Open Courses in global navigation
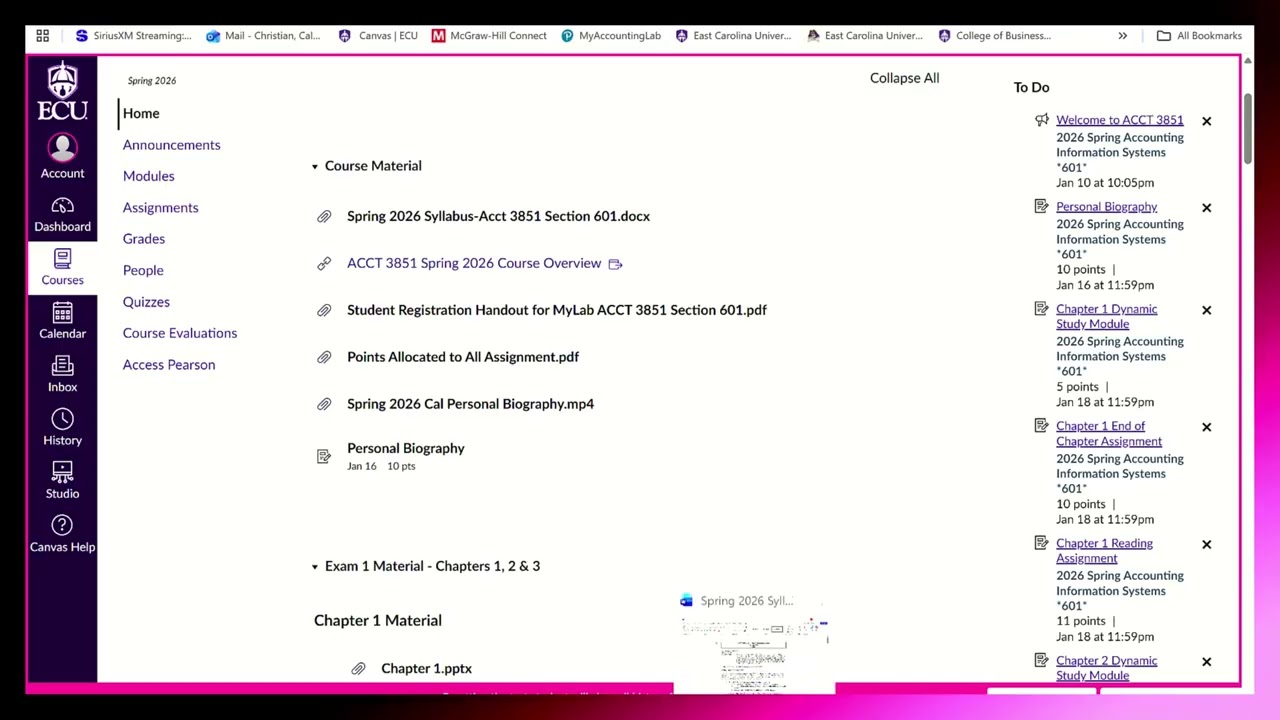Viewport: 1280px width, 720px height. click(x=62, y=267)
